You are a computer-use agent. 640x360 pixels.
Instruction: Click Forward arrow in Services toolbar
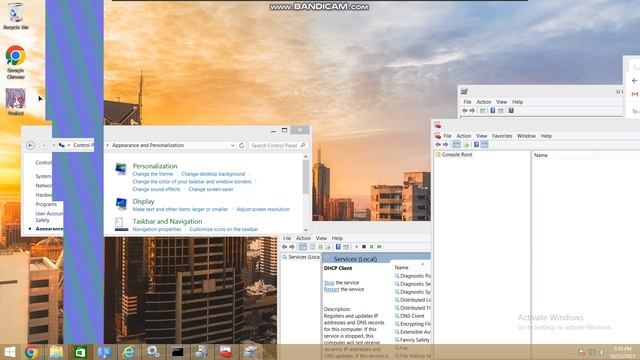click(292, 247)
